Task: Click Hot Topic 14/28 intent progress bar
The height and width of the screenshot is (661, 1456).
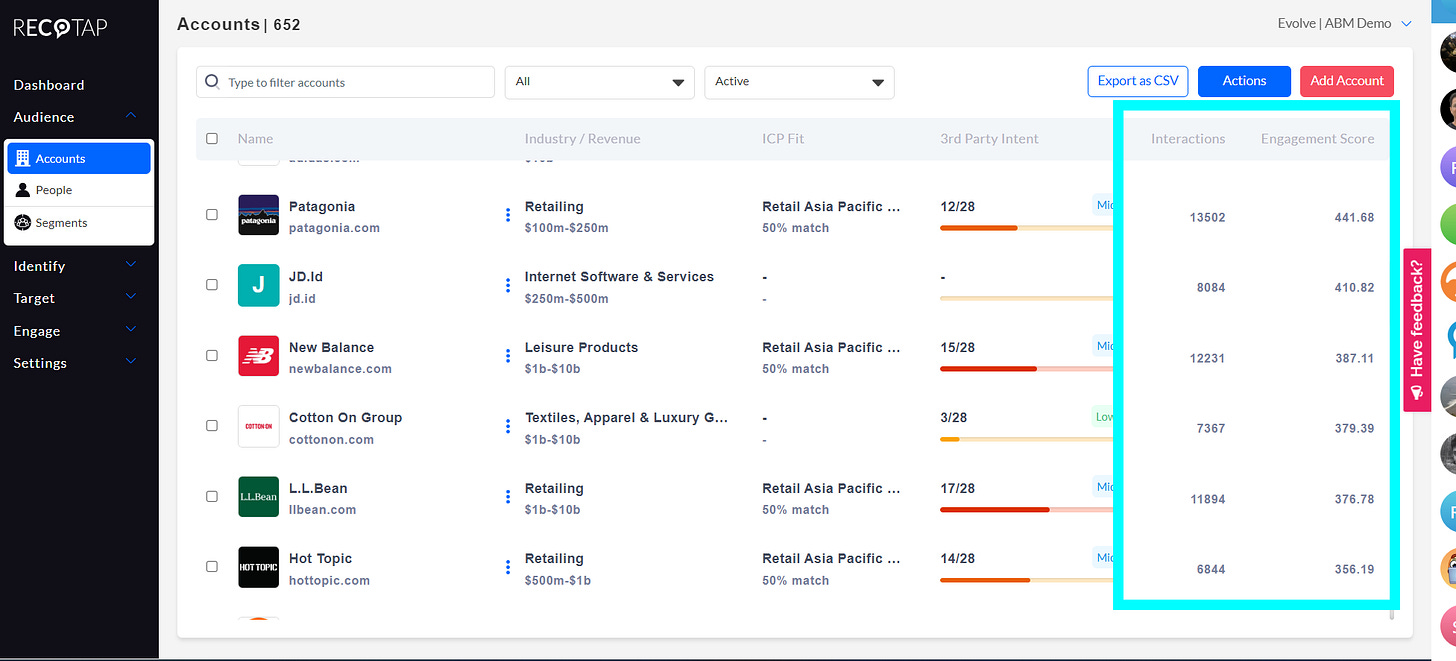Action: (1027, 580)
